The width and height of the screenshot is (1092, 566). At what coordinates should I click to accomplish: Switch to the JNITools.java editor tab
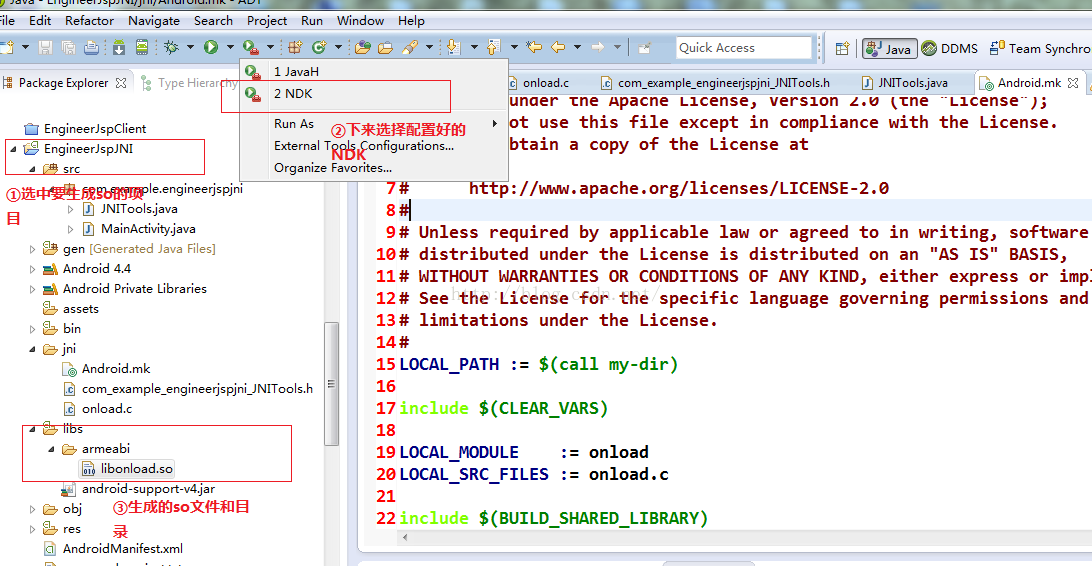[x=912, y=83]
